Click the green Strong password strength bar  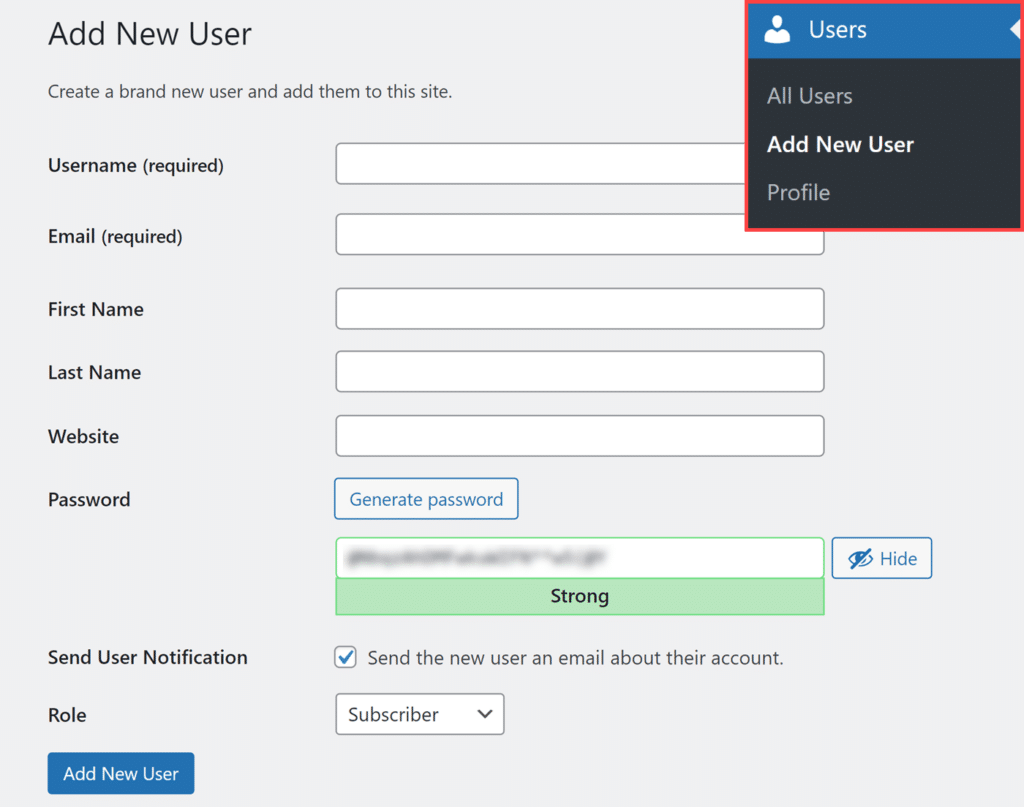click(x=579, y=596)
